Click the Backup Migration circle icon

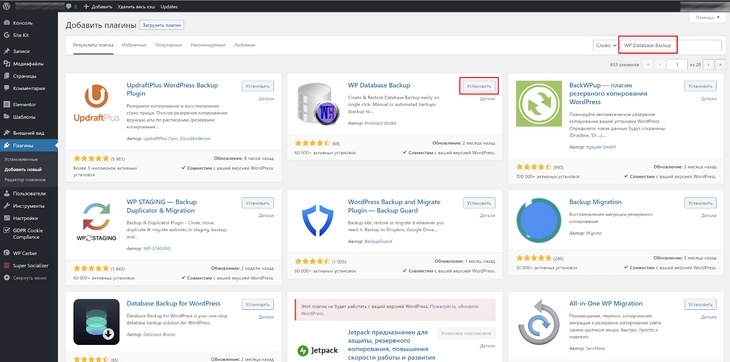click(x=539, y=221)
